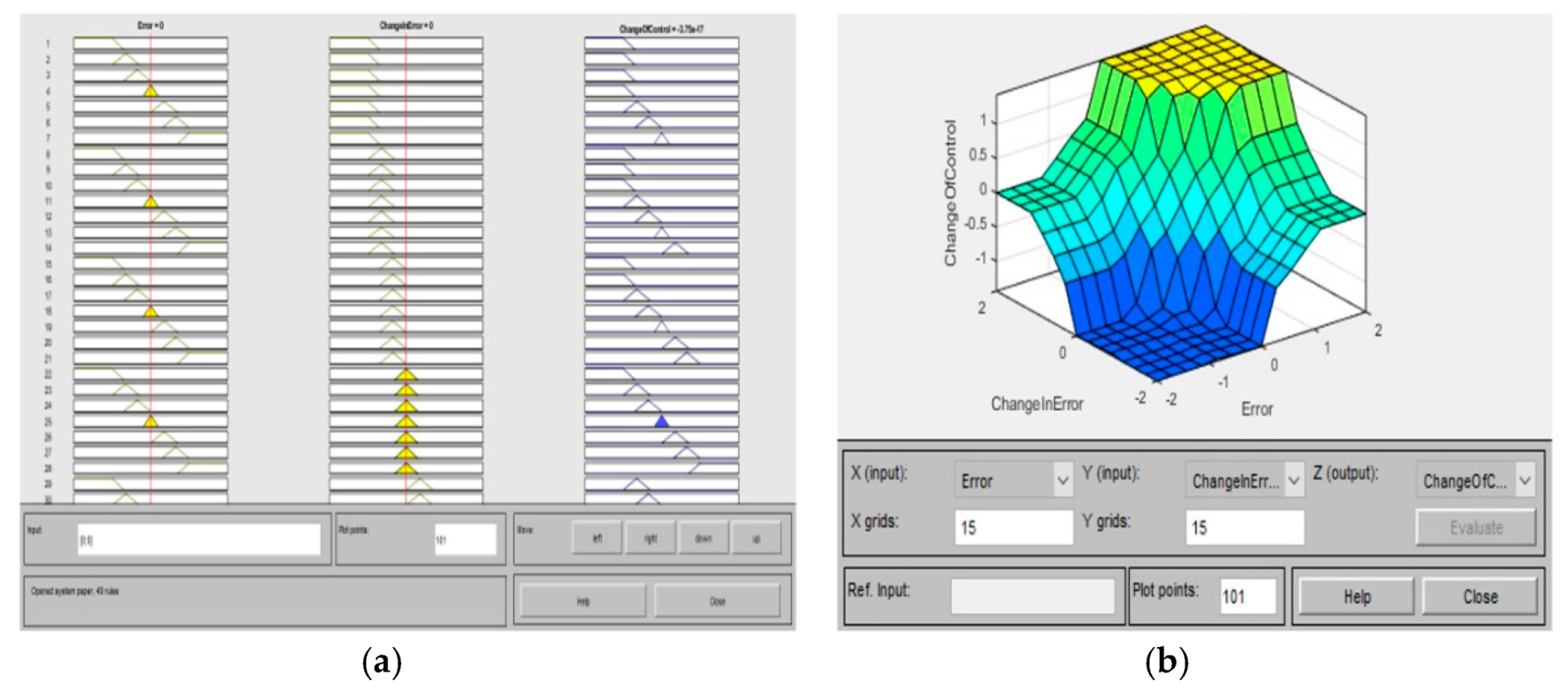The width and height of the screenshot is (1568, 695).
Task: Select the Y grids input box
Action: 1244,527
